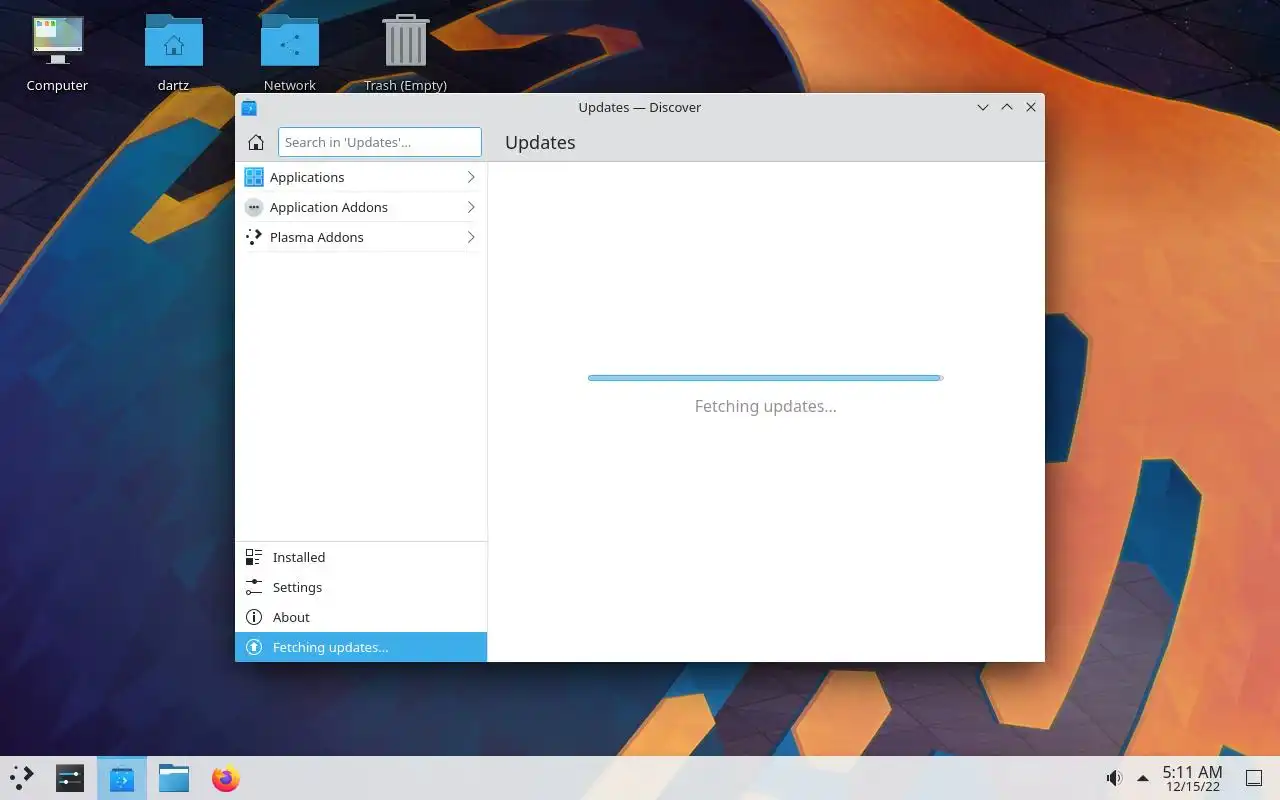Viewport: 1280px width, 800px height.
Task: Open Dolphin file manager from taskbar
Action: 174,778
